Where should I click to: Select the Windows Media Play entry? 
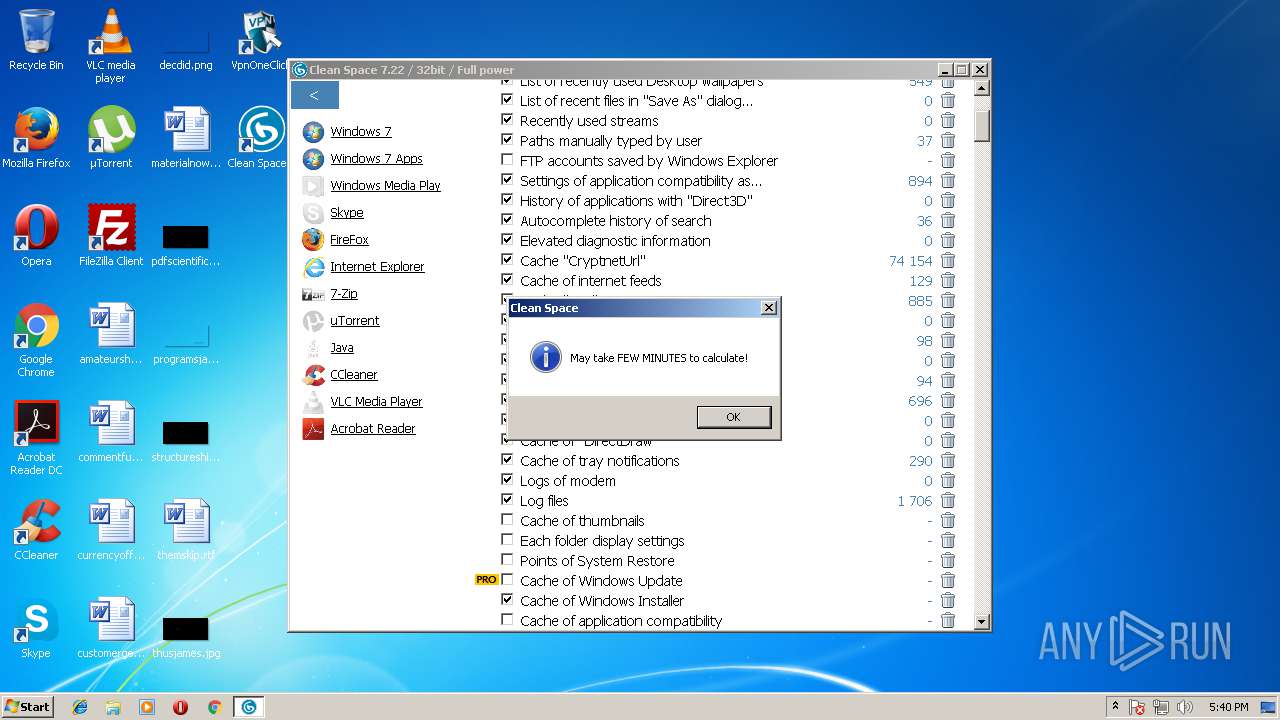point(385,186)
